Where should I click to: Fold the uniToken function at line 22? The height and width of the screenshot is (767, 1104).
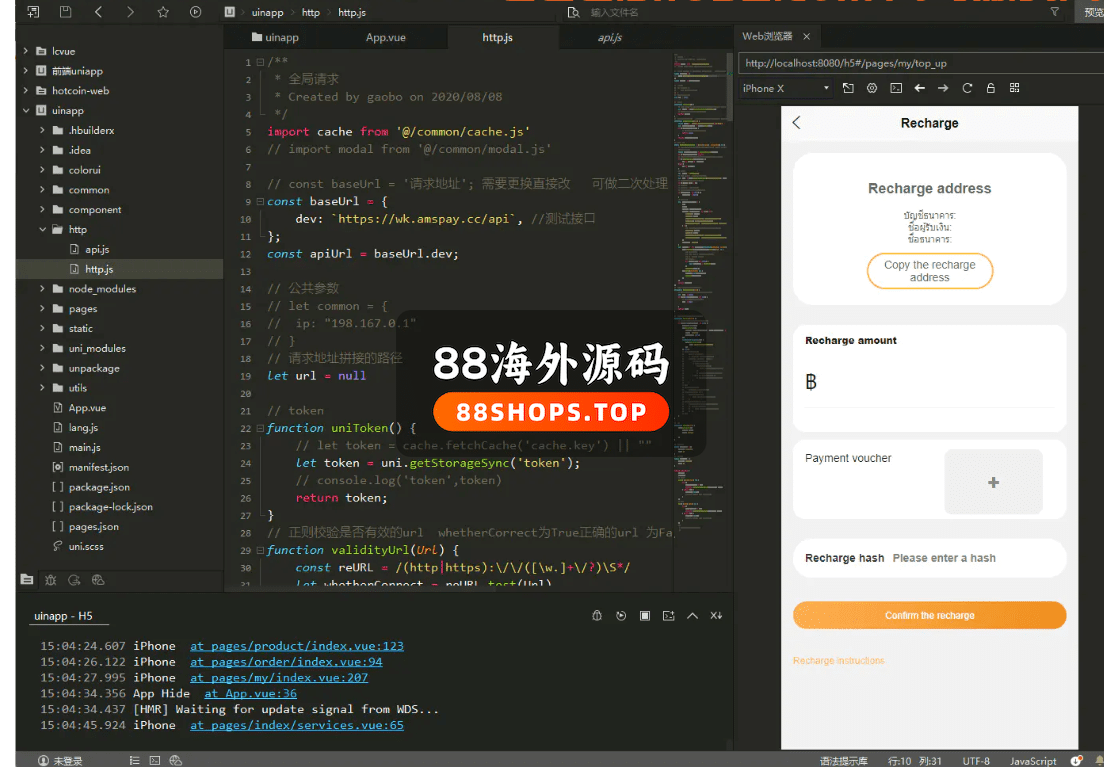pyautogui.click(x=260, y=428)
